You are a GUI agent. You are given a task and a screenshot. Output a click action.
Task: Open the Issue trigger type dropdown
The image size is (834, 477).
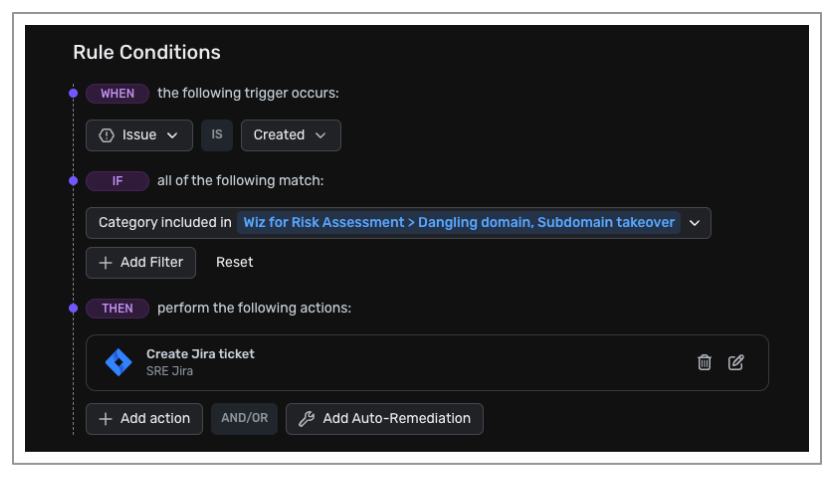click(x=139, y=135)
